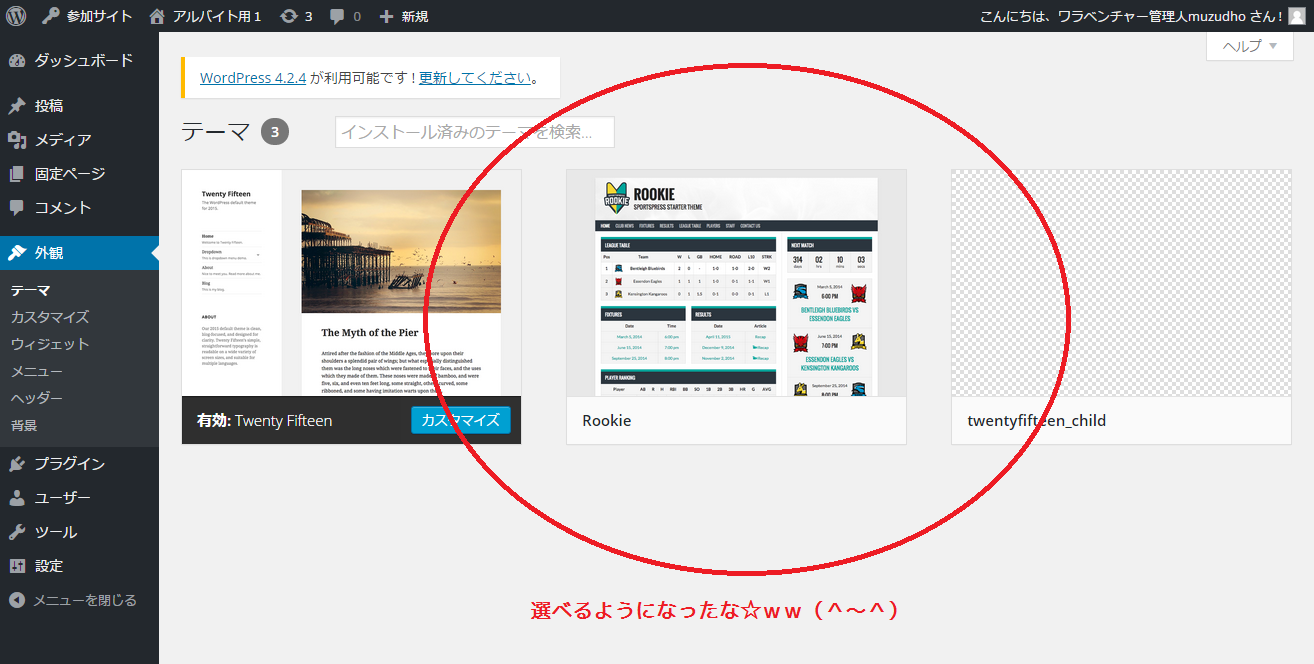Click the paintbrush icon beside 外観

(x=17, y=253)
